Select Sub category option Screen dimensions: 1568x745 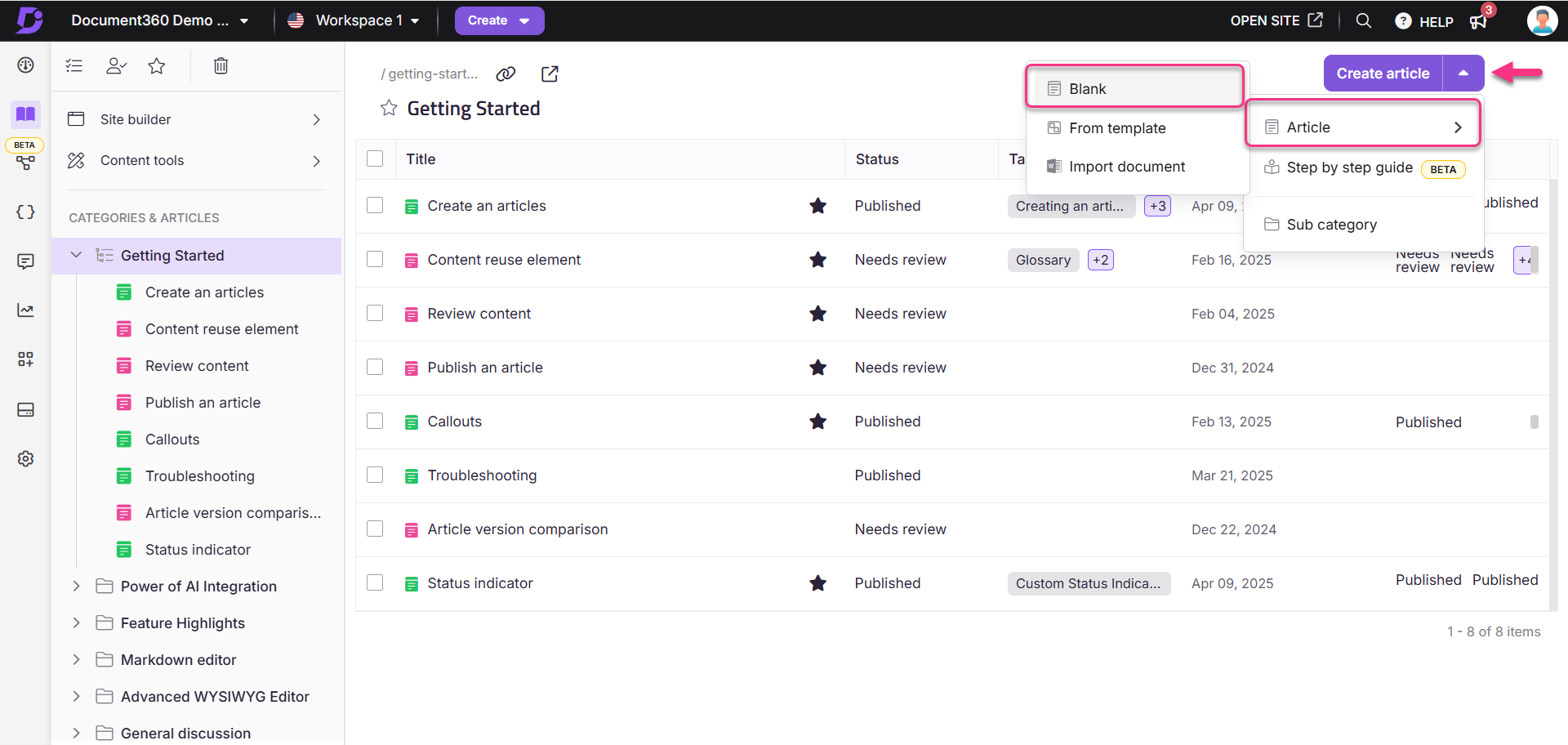pos(1363,225)
